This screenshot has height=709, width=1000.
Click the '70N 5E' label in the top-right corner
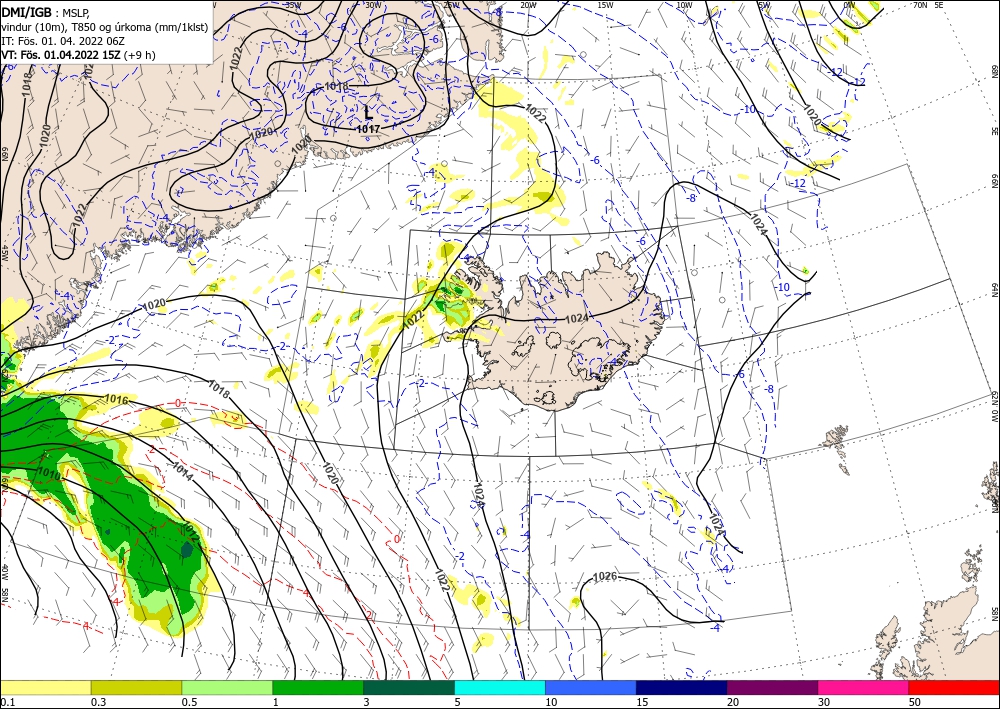pyautogui.click(x=928, y=4)
